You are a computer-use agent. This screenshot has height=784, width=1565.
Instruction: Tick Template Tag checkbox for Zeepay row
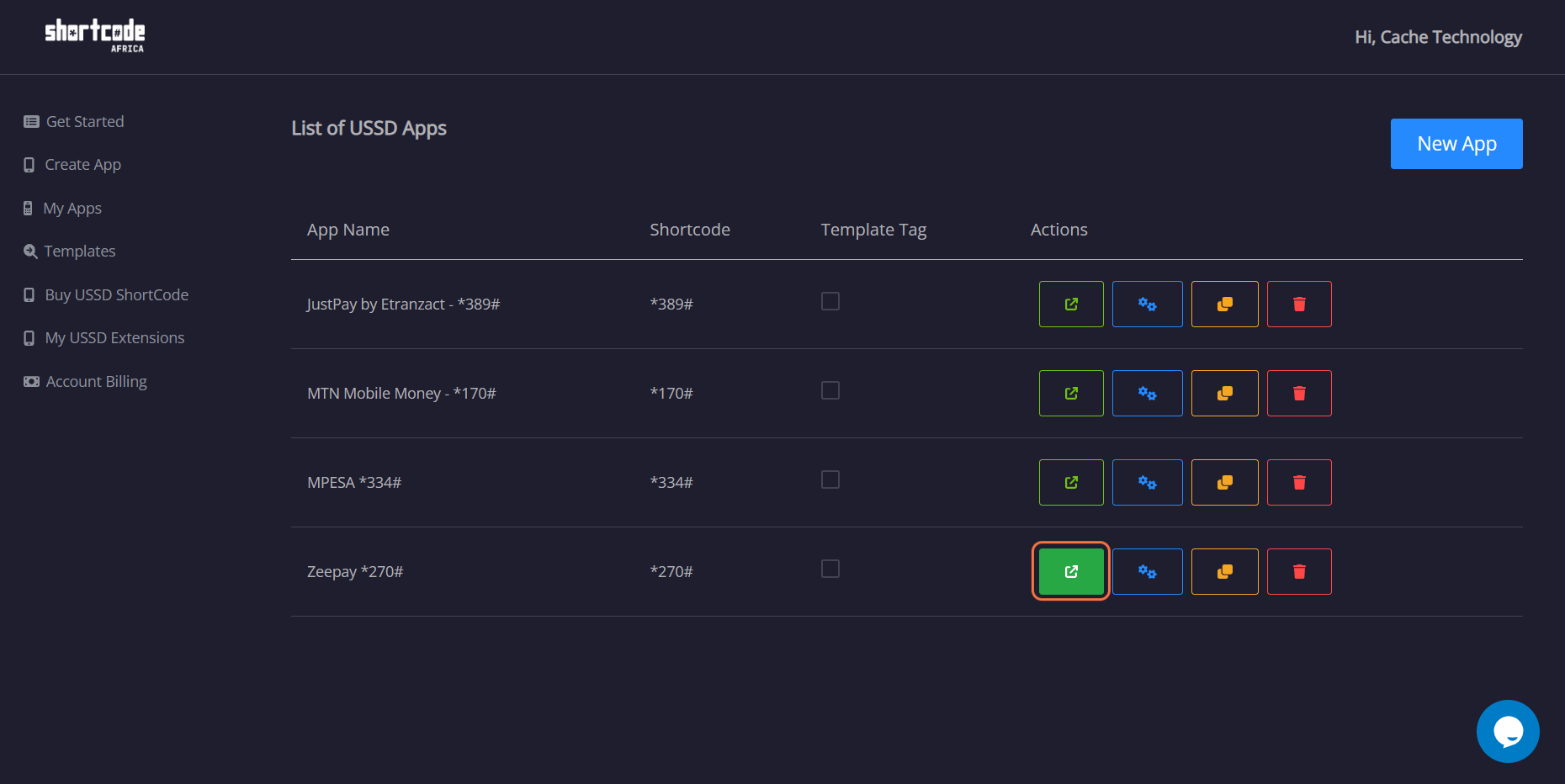pos(830,569)
